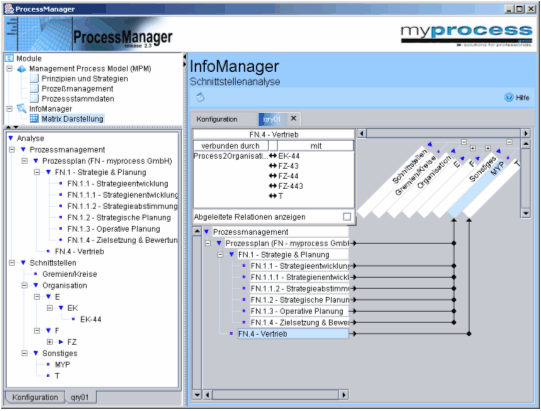Click the row tree bottom scroll-right arrow
Screen dimensions: 541x411
click(x=344, y=395)
